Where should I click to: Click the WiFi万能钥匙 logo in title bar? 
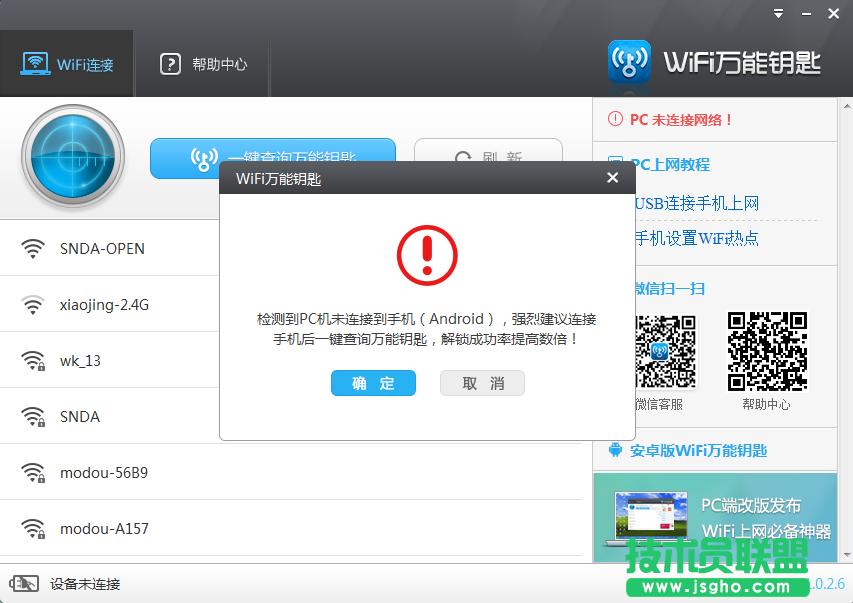click(627, 60)
